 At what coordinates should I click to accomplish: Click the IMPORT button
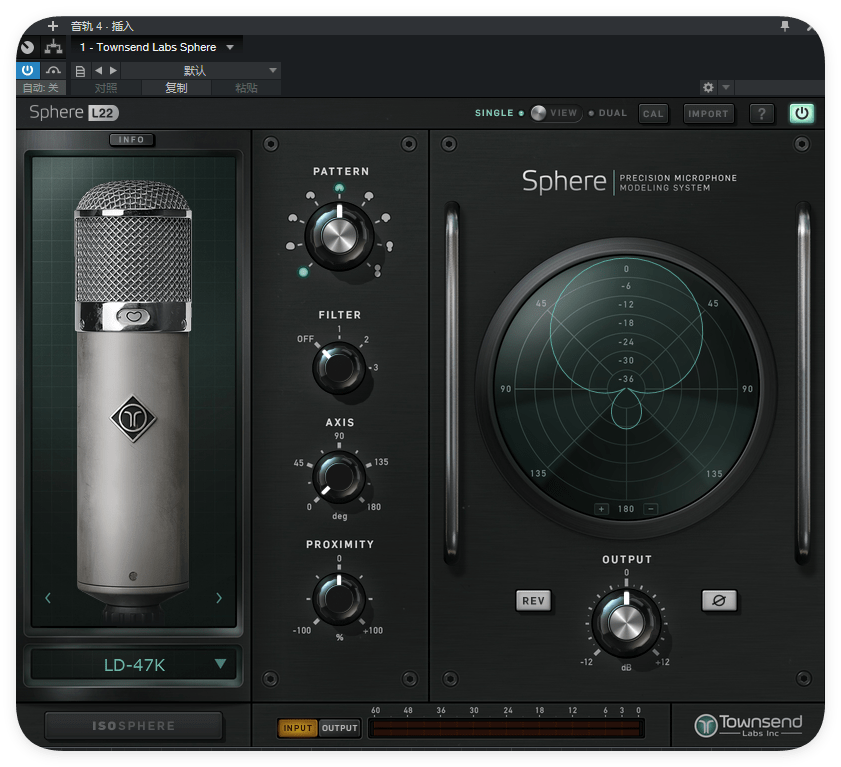[x=708, y=114]
